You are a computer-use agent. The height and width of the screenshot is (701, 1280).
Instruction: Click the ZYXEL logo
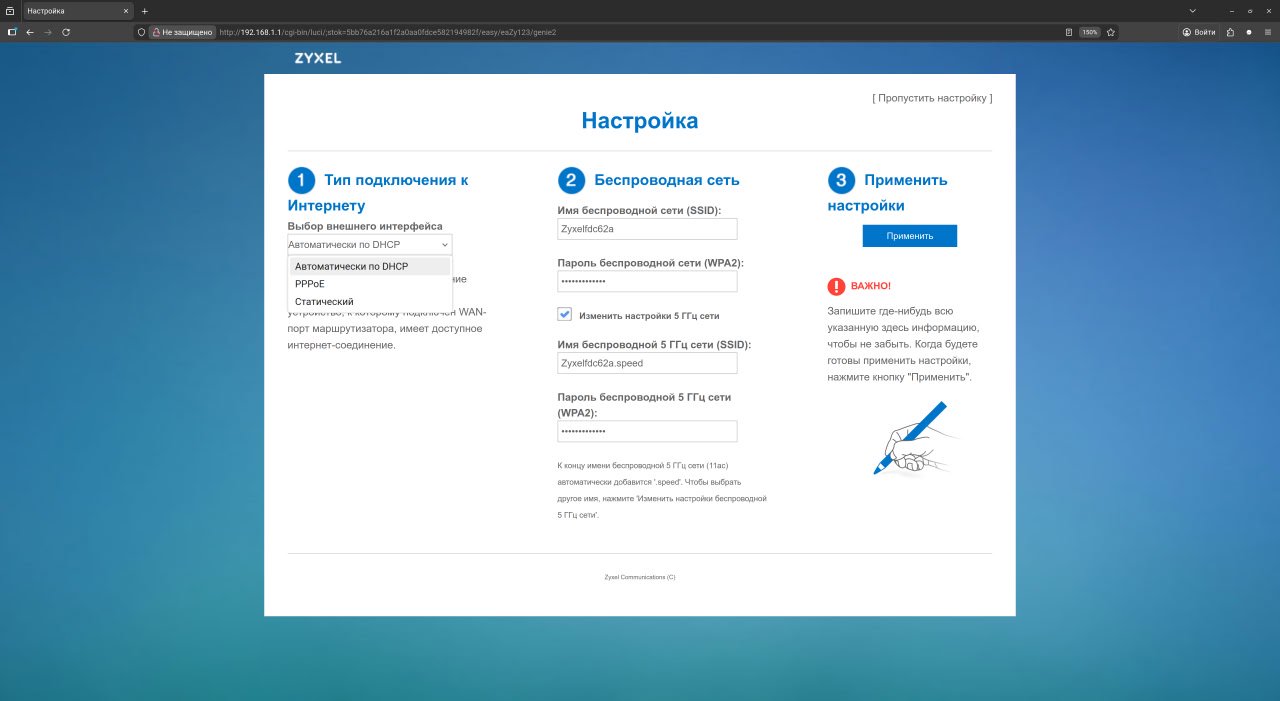317,58
